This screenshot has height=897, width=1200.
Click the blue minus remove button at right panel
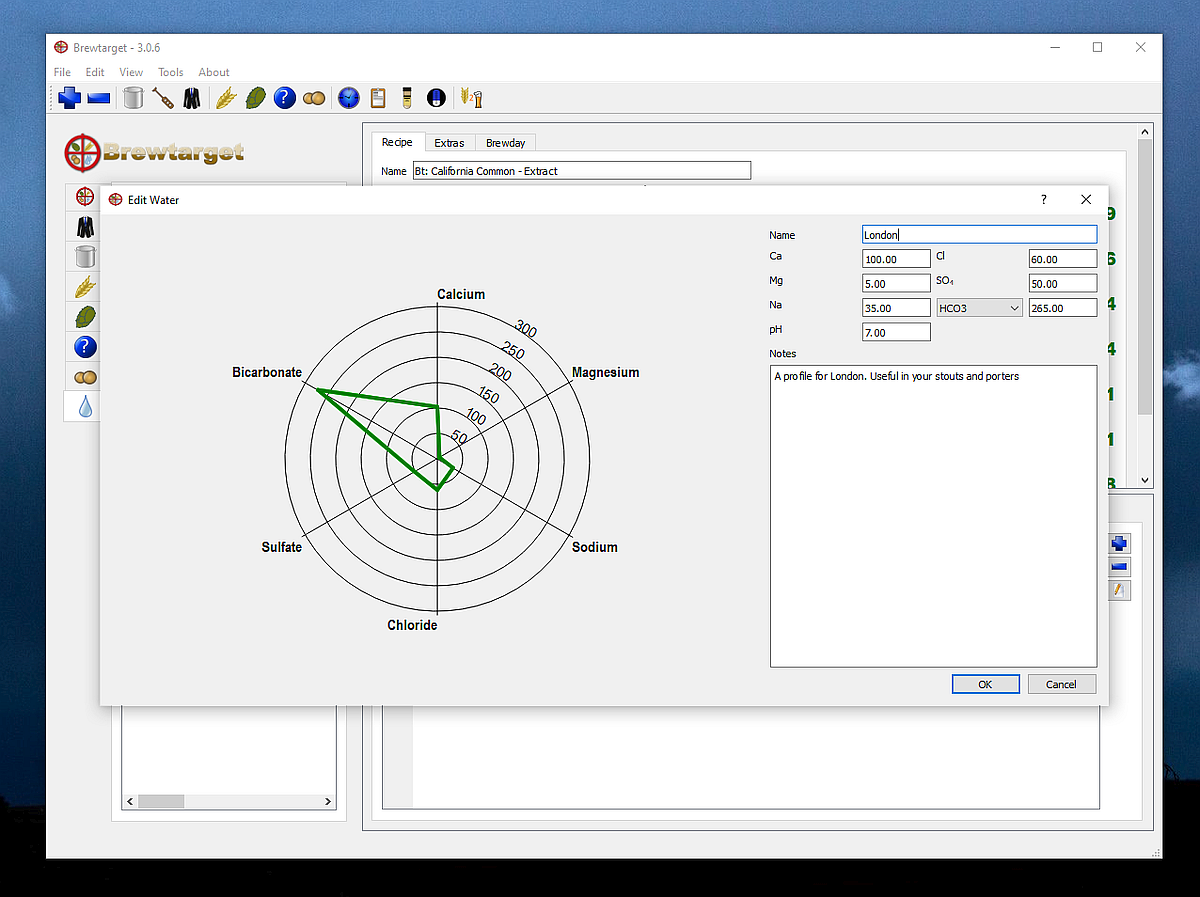click(x=1119, y=567)
